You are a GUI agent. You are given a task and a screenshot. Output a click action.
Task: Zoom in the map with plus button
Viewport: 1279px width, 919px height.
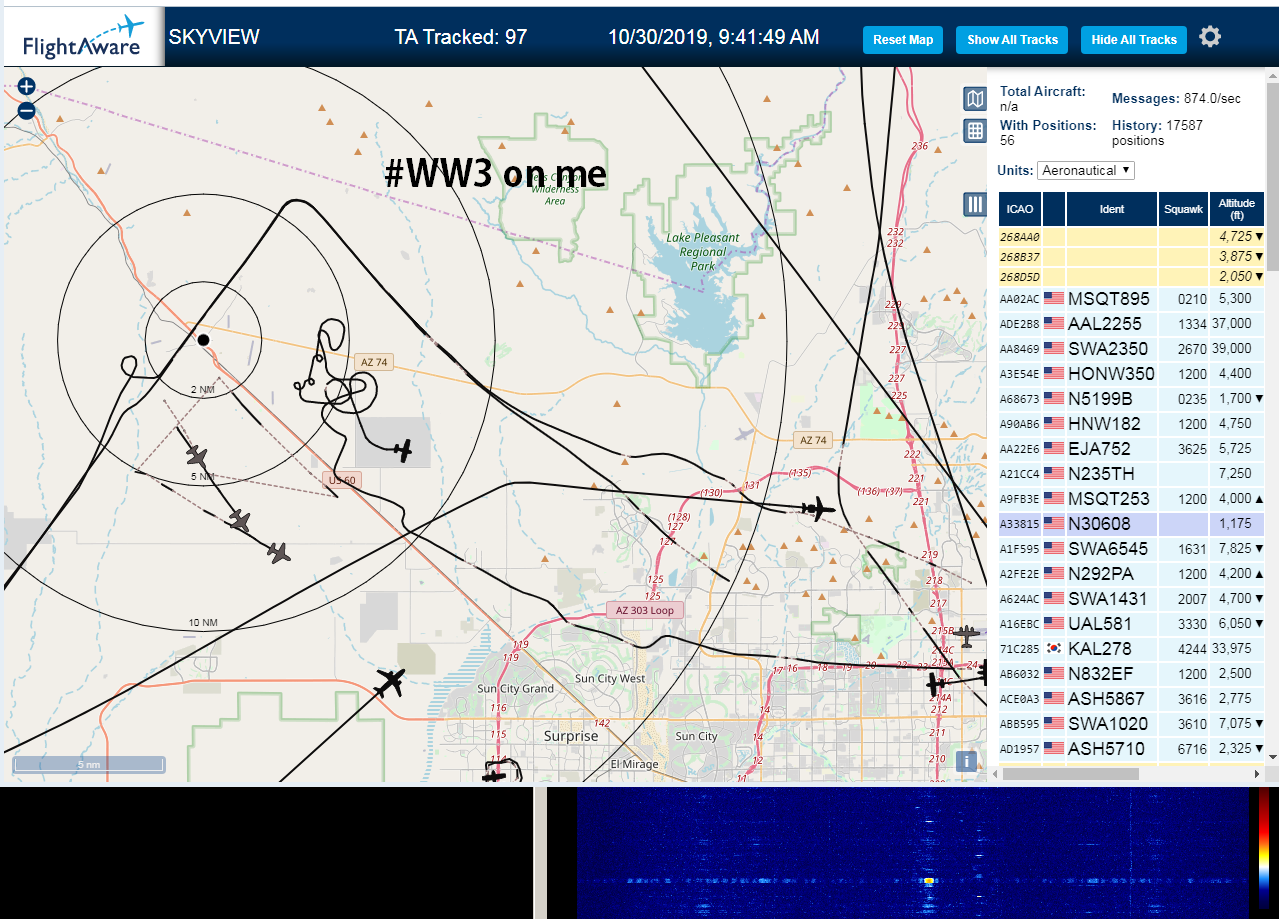[26, 87]
